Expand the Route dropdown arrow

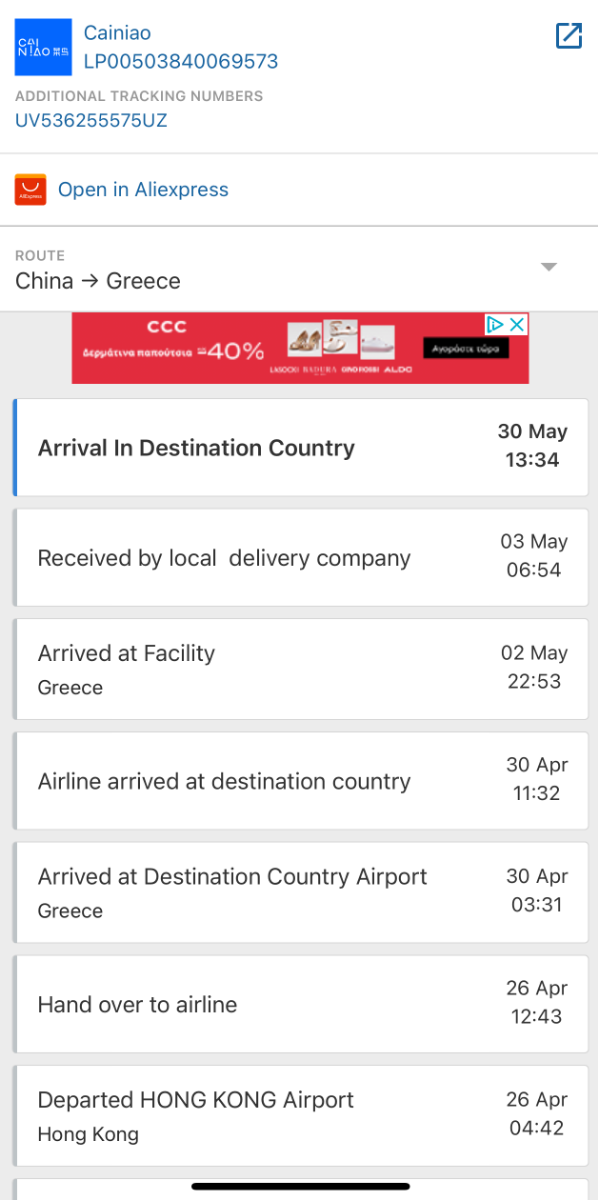(x=548, y=267)
